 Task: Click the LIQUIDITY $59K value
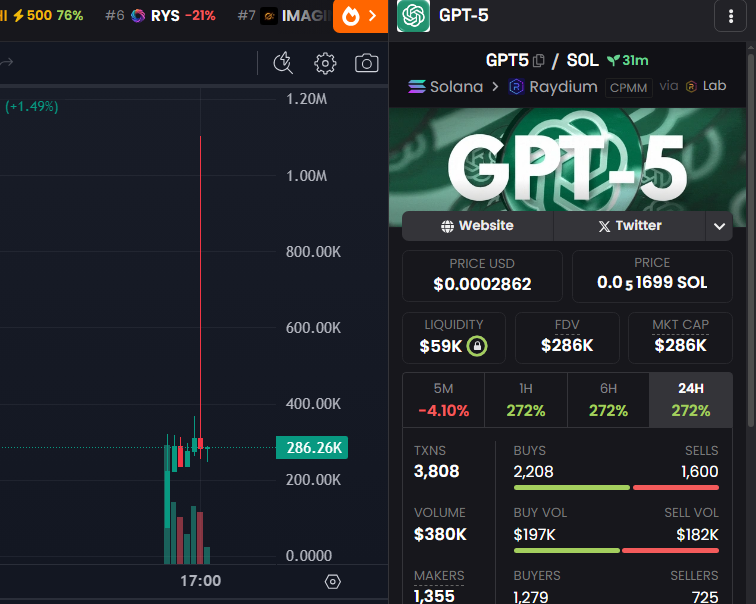(441, 346)
